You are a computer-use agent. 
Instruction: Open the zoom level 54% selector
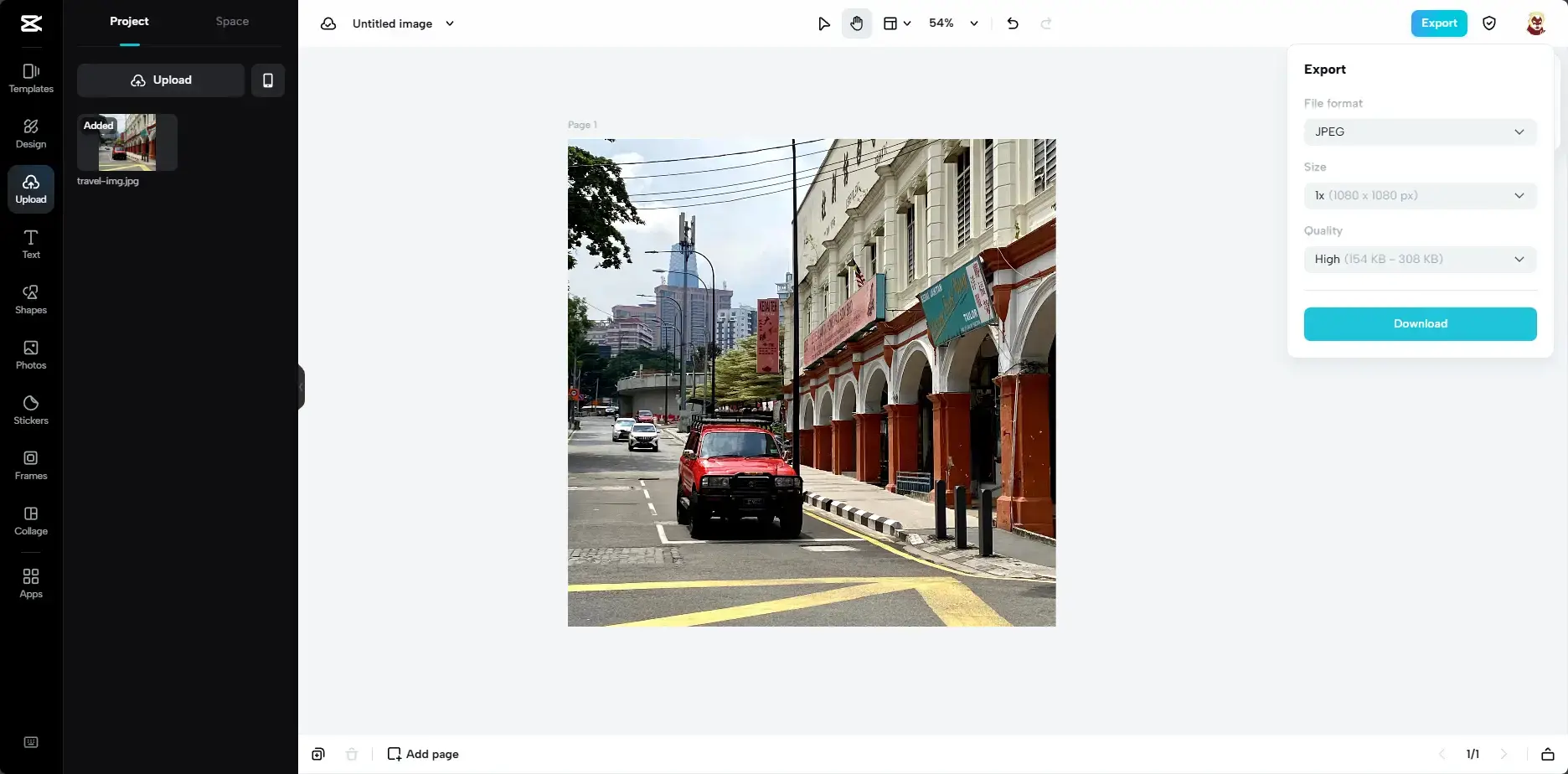[x=952, y=23]
